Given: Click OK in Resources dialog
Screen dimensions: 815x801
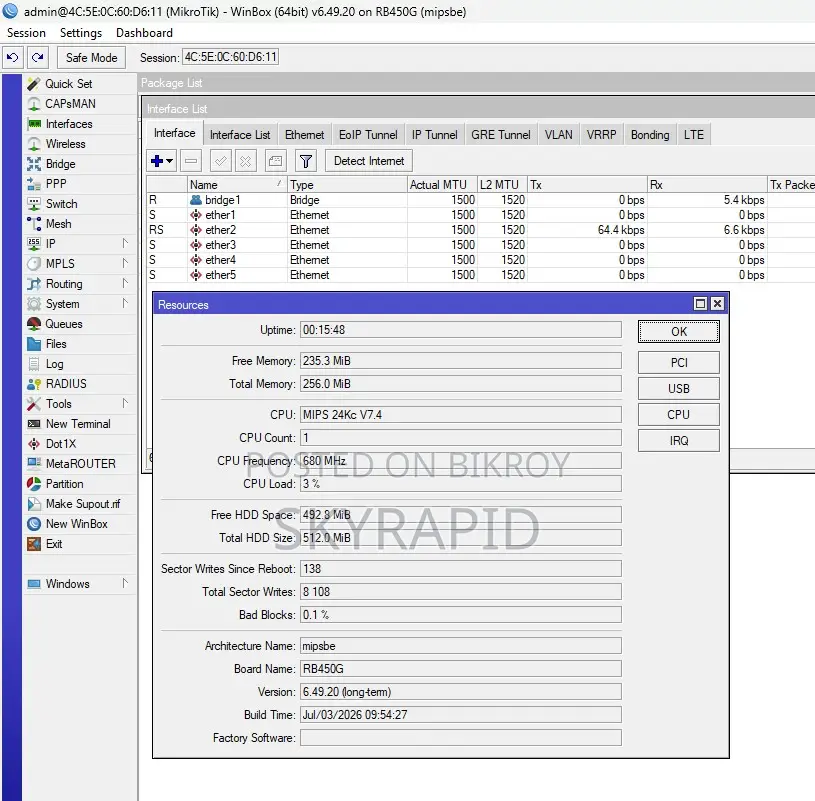Looking at the screenshot, I should [679, 332].
